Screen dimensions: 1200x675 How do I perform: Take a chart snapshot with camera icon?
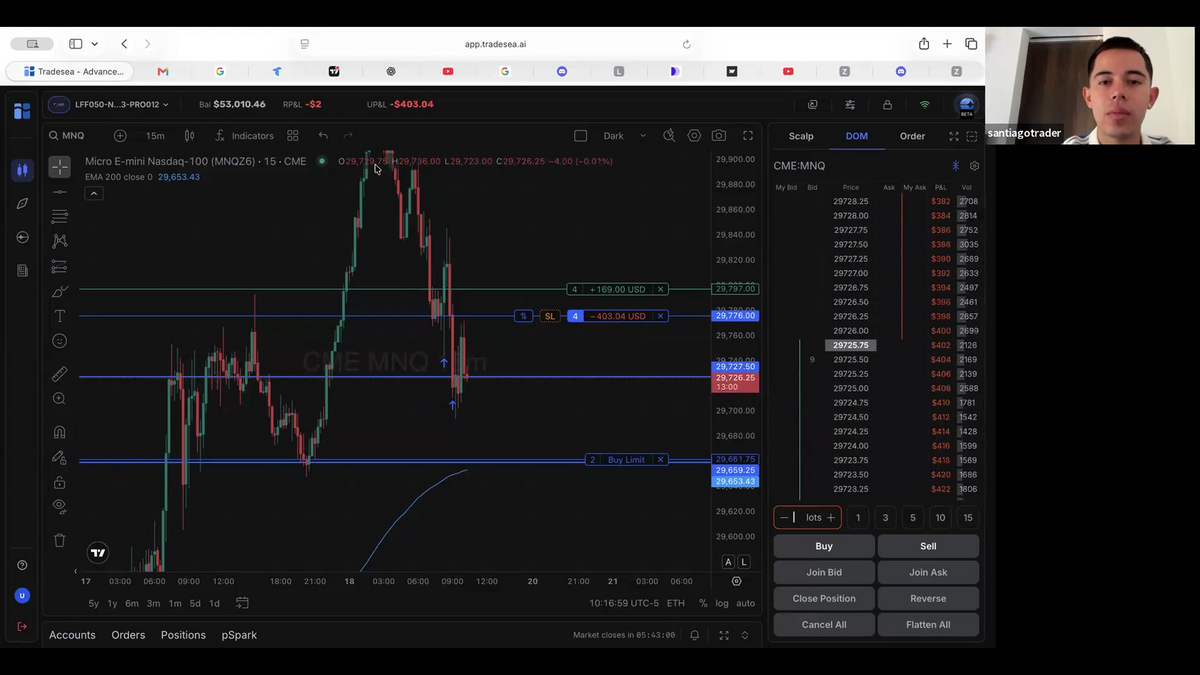pyautogui.click(x=719, y=135)
